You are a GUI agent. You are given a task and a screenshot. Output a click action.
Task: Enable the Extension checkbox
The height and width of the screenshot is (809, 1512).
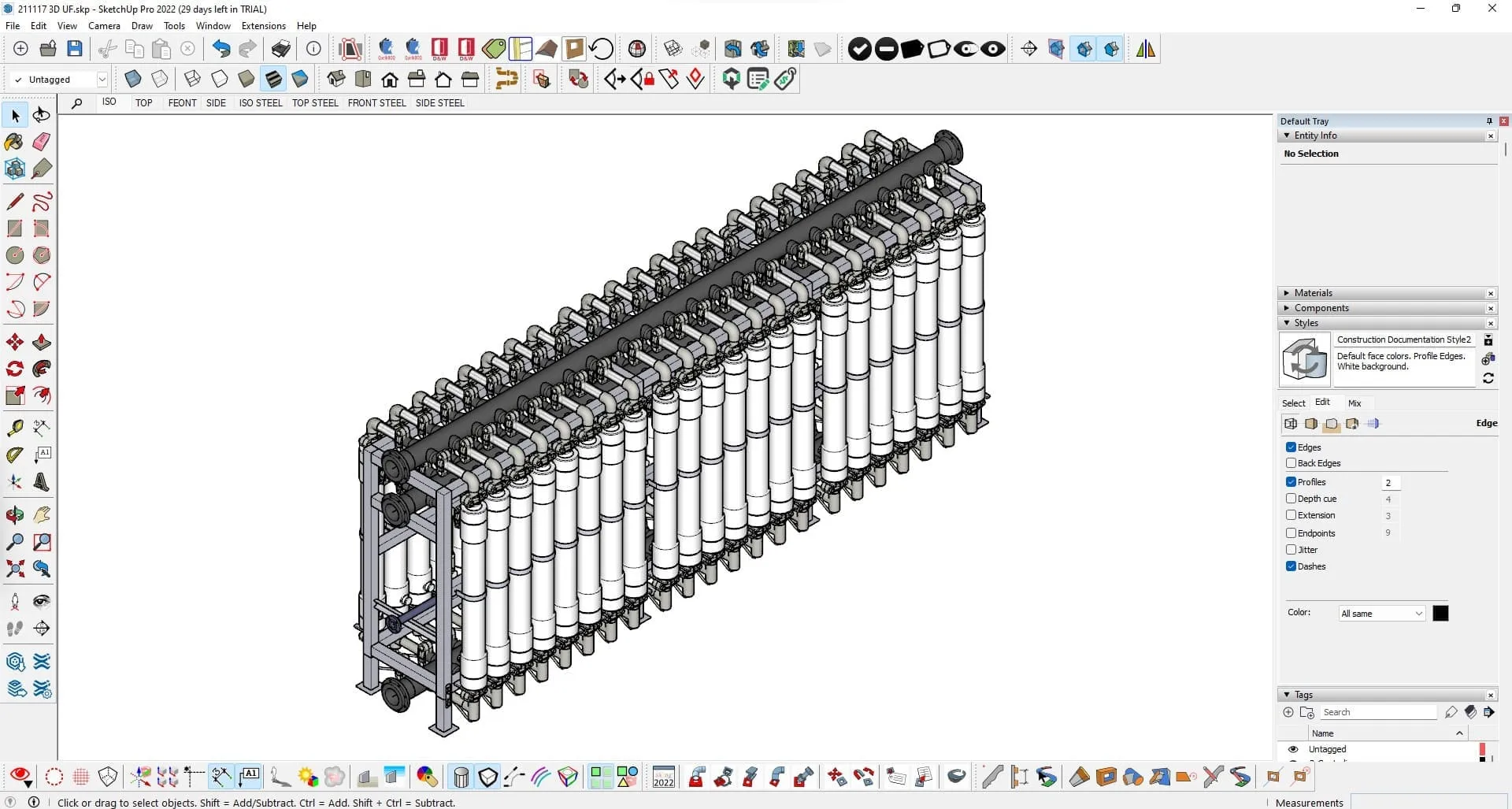pyautogui.click(x=1291, y=515)
